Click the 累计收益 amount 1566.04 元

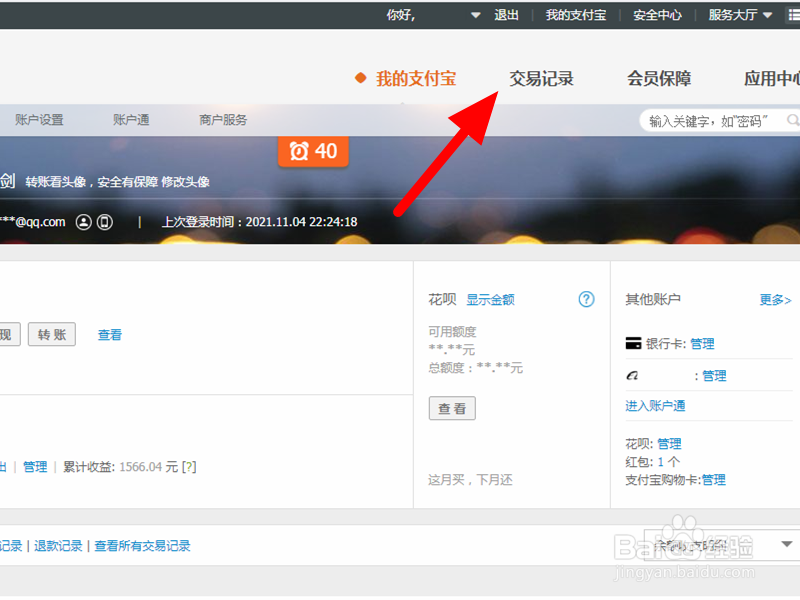(x=148, y=466)
